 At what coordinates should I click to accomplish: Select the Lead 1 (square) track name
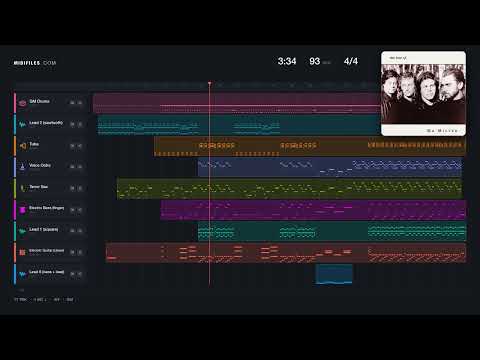pos(44,229)
